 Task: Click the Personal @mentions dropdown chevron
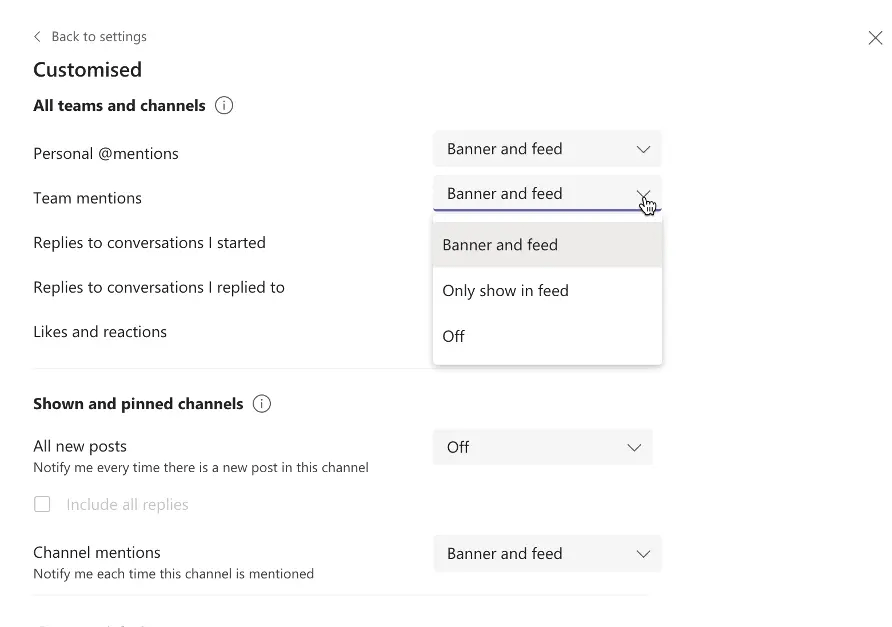643,149
